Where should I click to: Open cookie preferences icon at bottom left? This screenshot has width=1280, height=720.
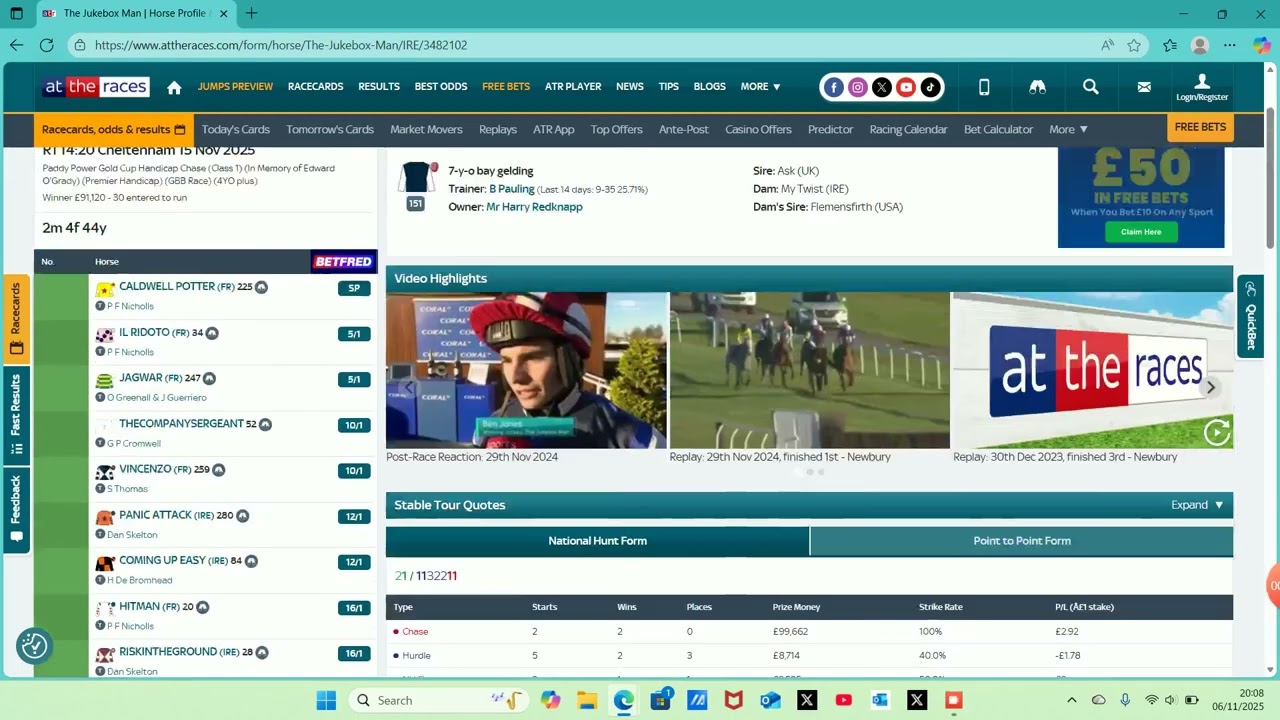click(35, 646)
